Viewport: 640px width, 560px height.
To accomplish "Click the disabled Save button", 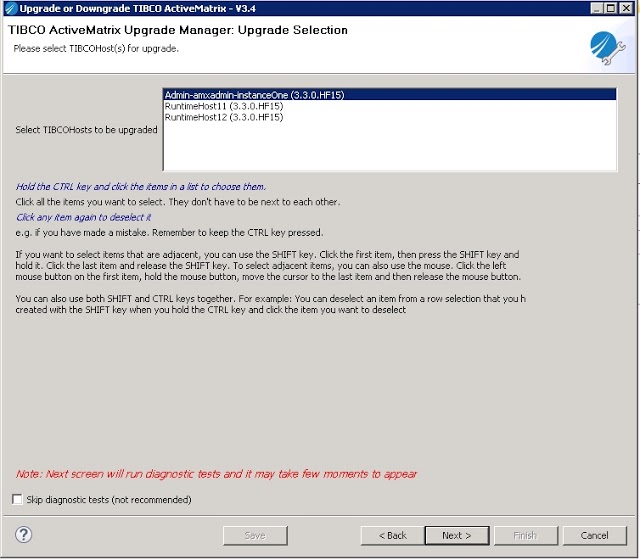I will 255,536.
